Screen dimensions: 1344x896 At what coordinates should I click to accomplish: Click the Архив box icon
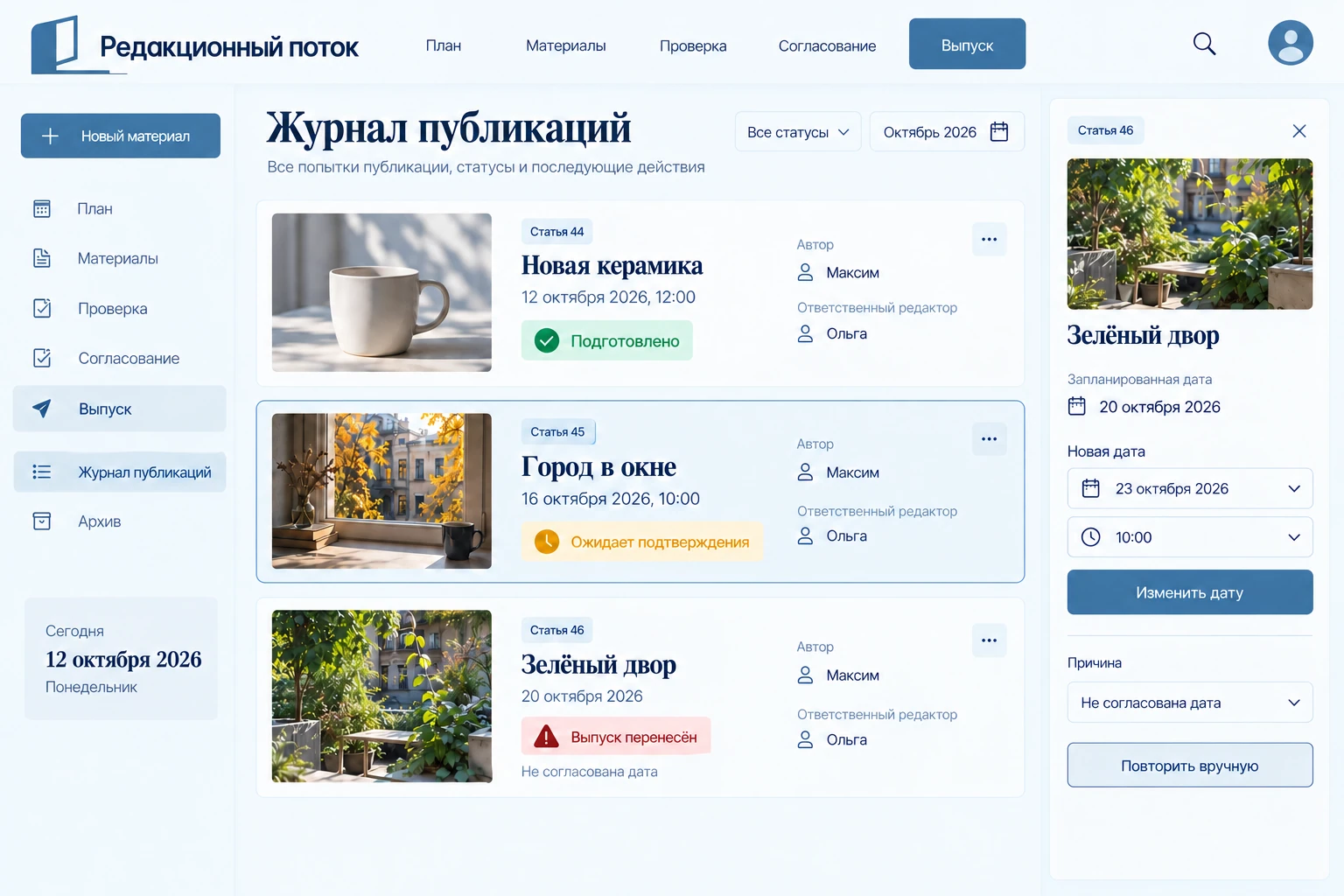pos(42,521)
